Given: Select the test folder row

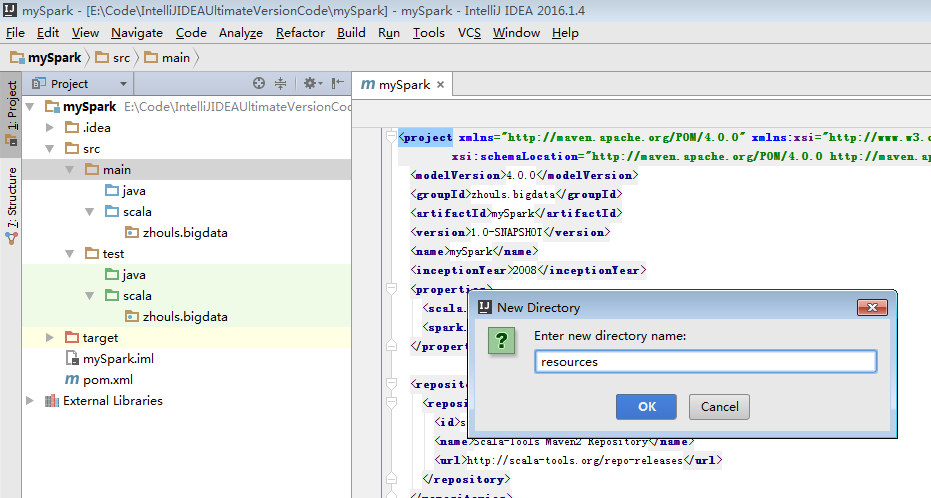Looking at the screenshot, I should (186, 253).
